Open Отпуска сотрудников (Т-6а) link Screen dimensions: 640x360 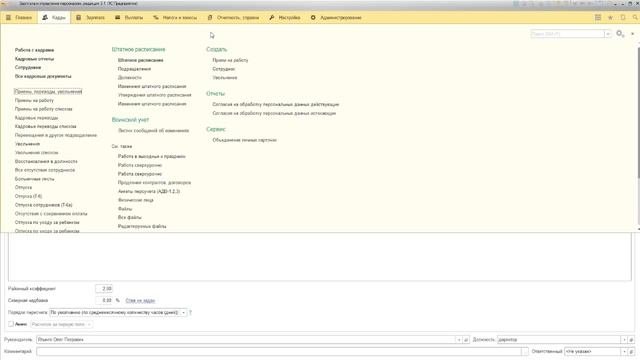point(43,205)
